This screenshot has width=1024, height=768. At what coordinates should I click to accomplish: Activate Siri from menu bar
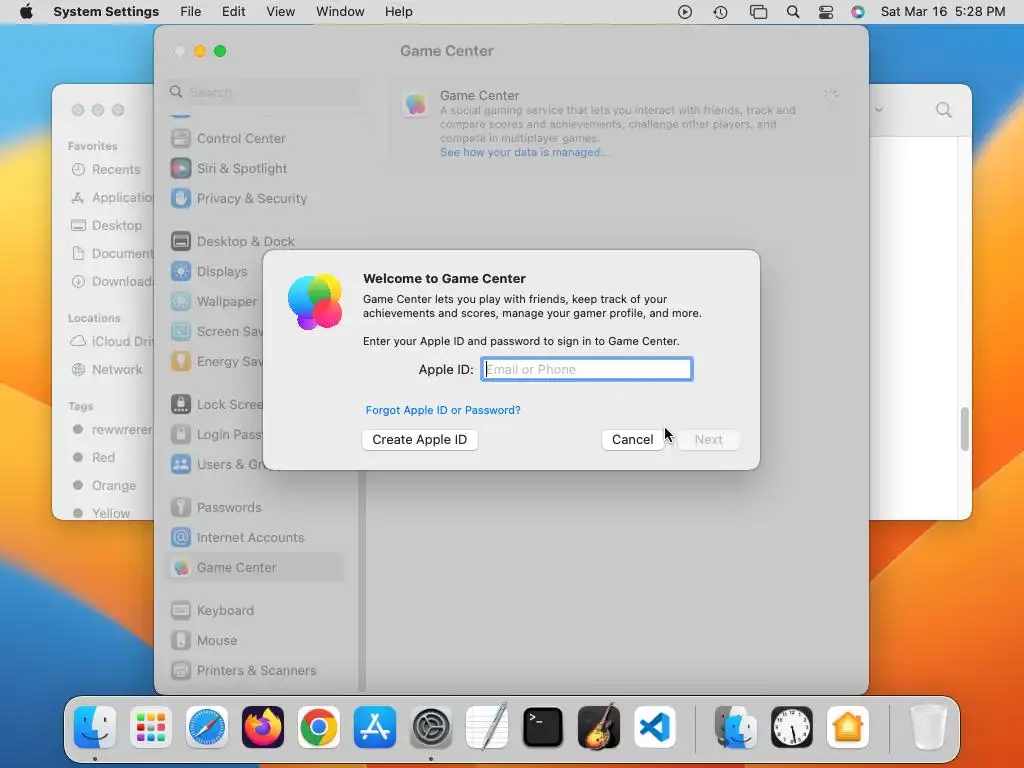pyautogui.click(x=858, y=12)
